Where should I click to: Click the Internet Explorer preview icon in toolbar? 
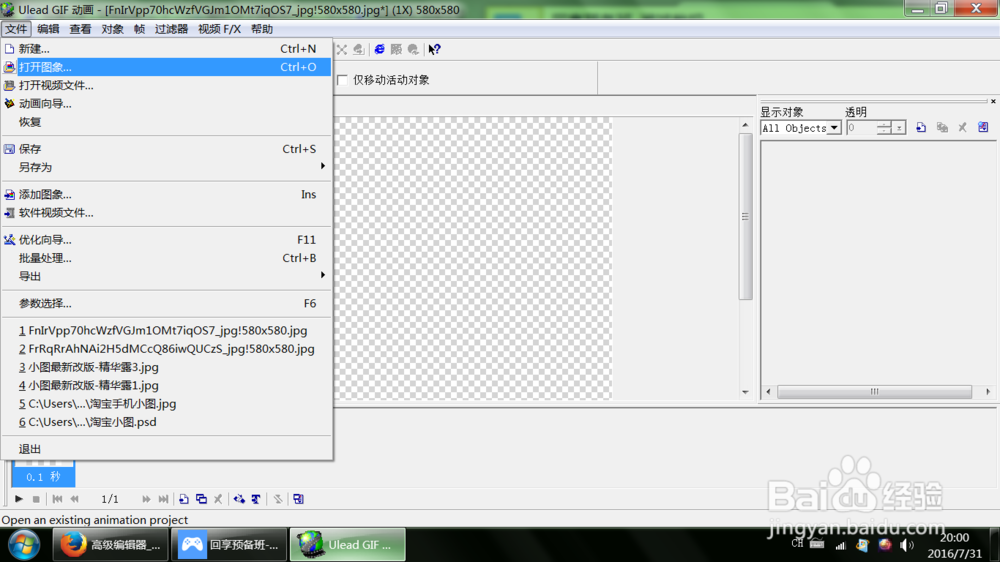coord(379,49)
